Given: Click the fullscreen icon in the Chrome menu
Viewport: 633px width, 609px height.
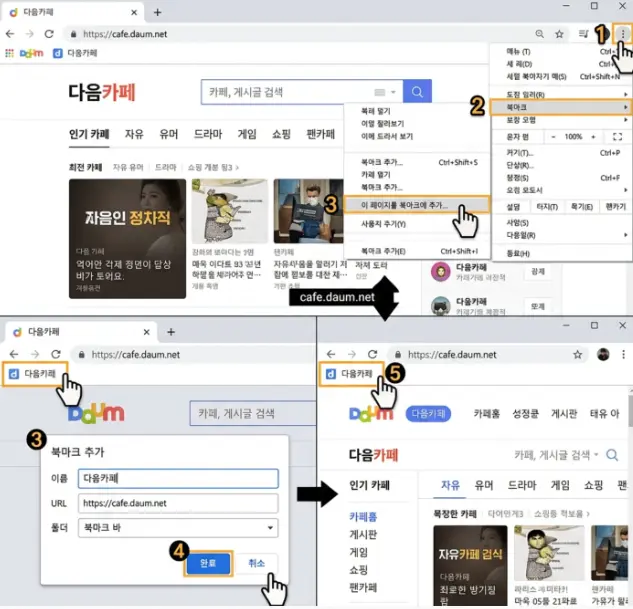Looking at the screenshot, I should (617, 137).
